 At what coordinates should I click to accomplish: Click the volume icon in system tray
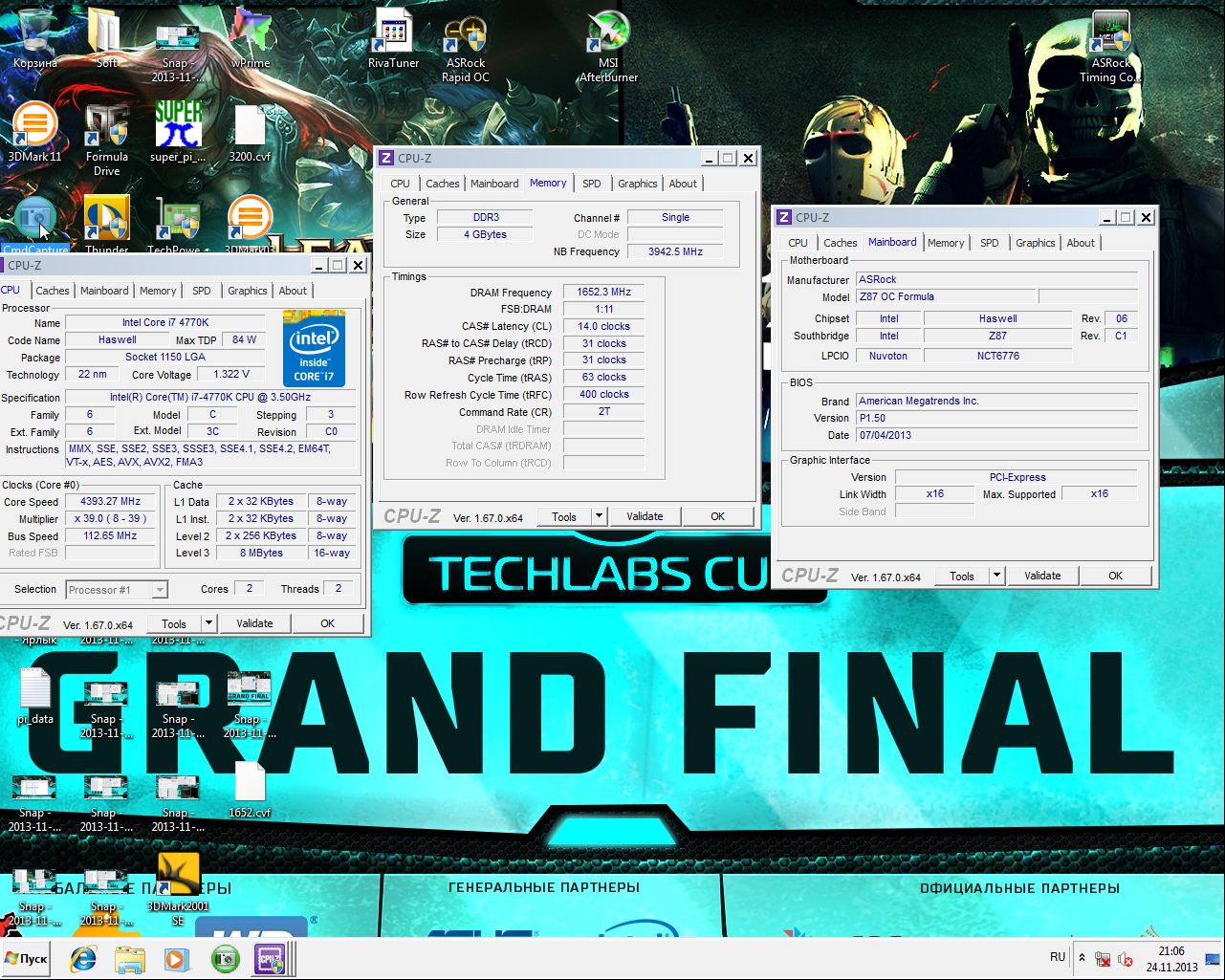[1126, 959]
